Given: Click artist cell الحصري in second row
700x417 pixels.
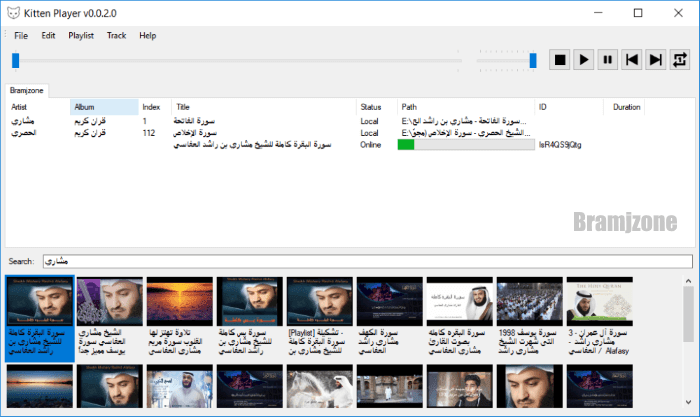Looking at the screenshot, I should pos(24,133).
